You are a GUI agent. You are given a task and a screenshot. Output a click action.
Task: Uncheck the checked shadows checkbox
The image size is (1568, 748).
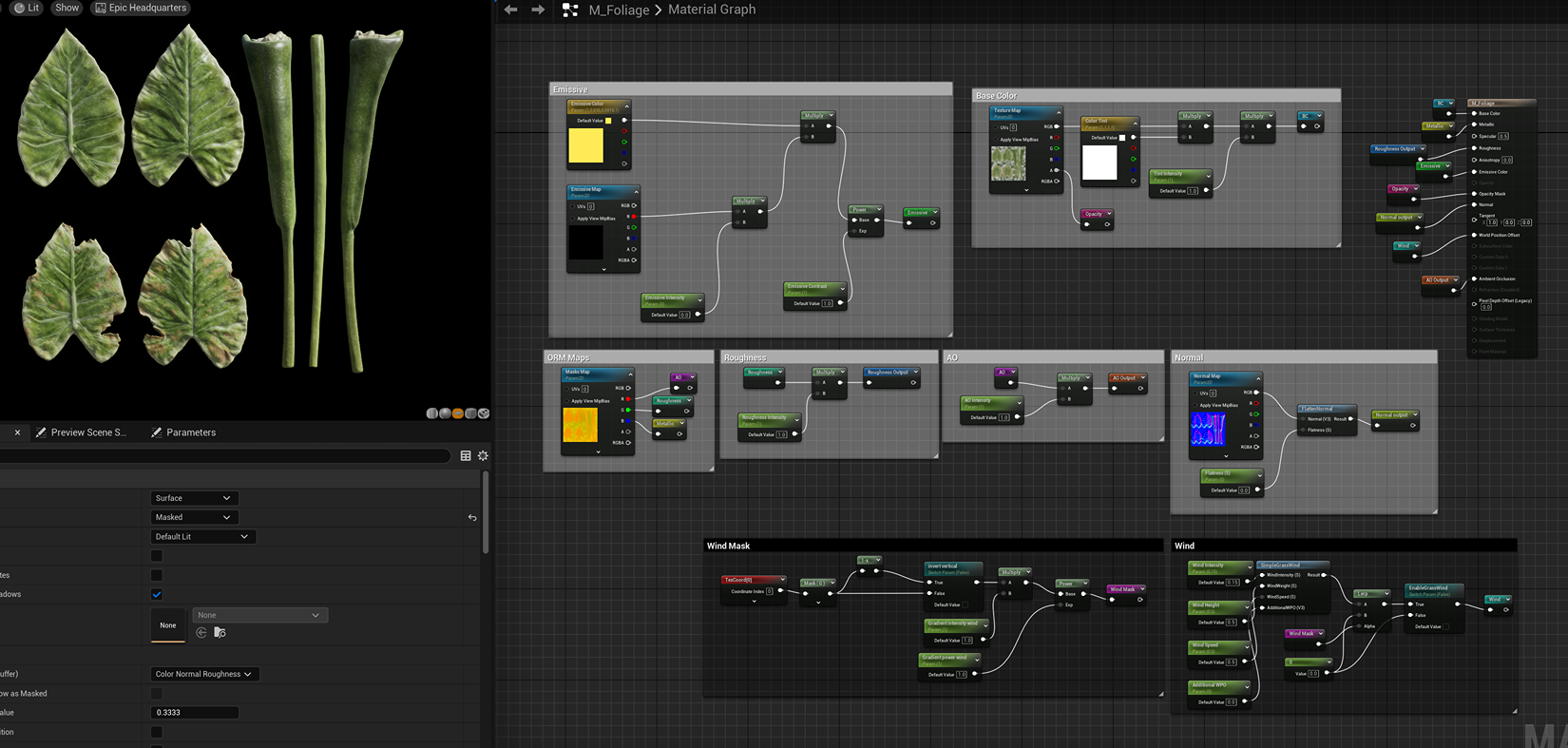(x=157, y=594)
